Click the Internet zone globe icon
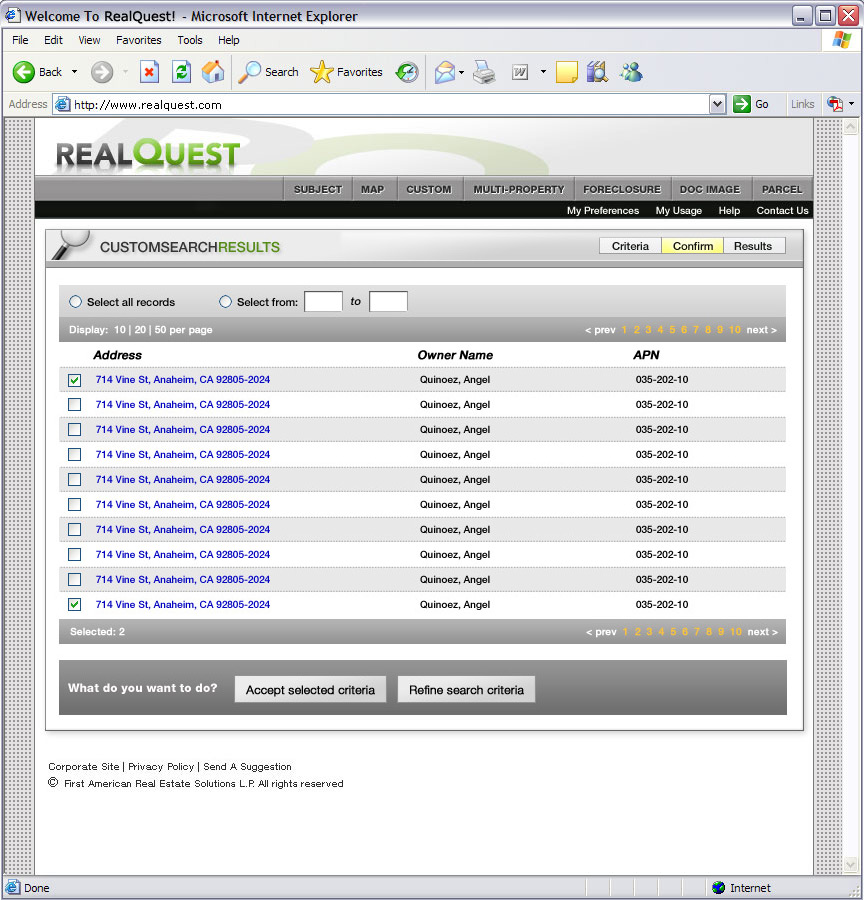 [718, 888]
